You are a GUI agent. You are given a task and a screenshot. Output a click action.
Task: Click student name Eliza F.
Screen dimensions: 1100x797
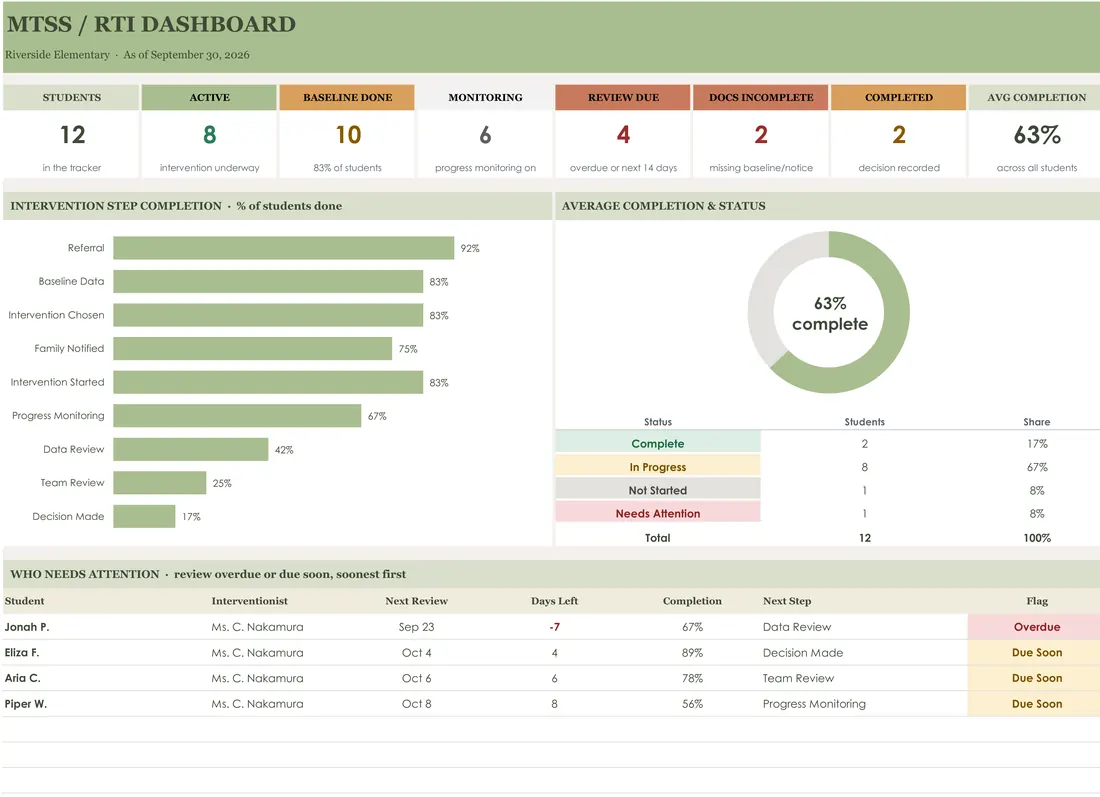(22, 652)
